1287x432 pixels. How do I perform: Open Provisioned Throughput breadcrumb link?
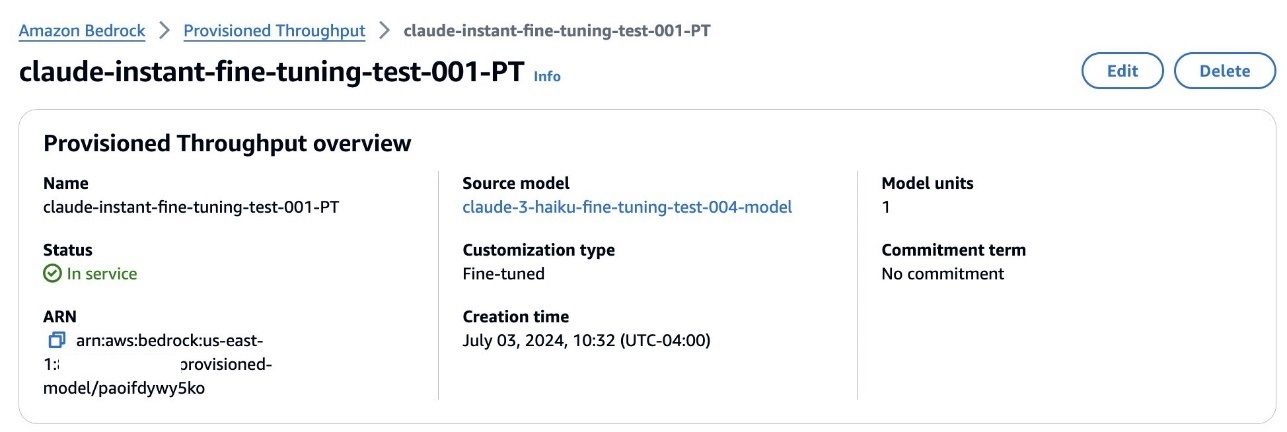click(x=274, y=31)
